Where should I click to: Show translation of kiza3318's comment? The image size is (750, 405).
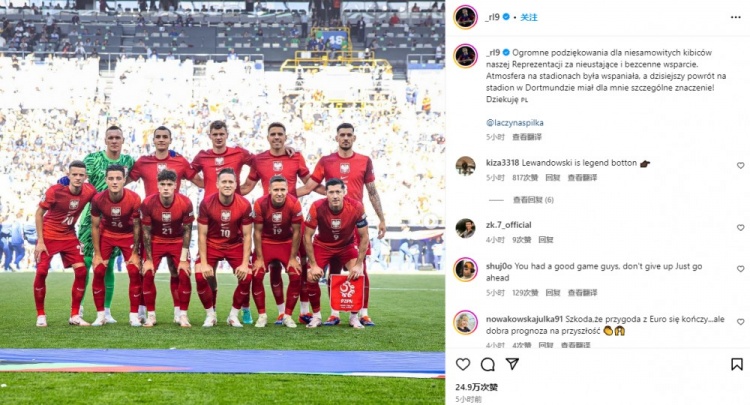coord(582,177)
